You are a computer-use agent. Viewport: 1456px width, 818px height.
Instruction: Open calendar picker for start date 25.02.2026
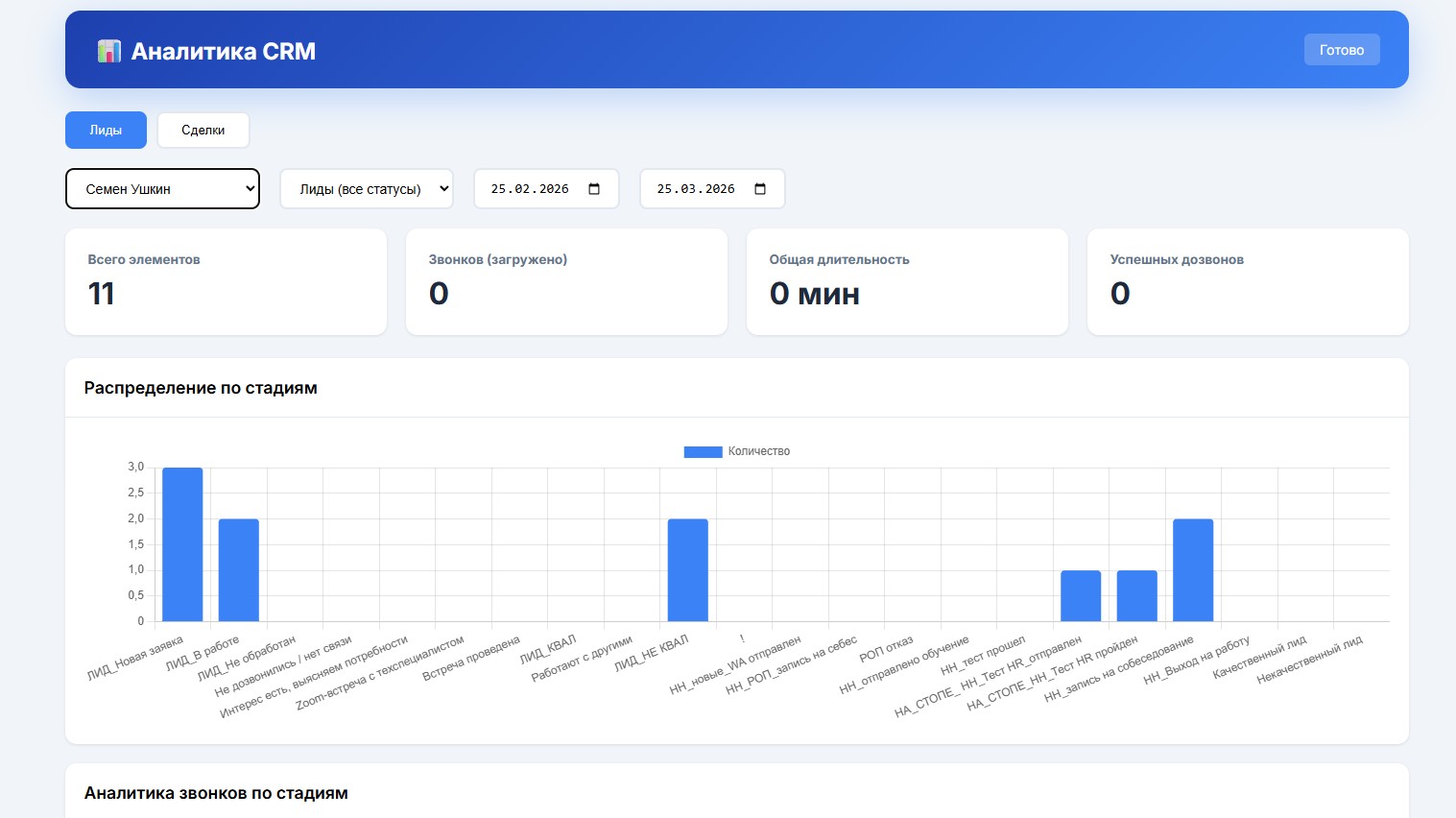click(x=594, y=189)
